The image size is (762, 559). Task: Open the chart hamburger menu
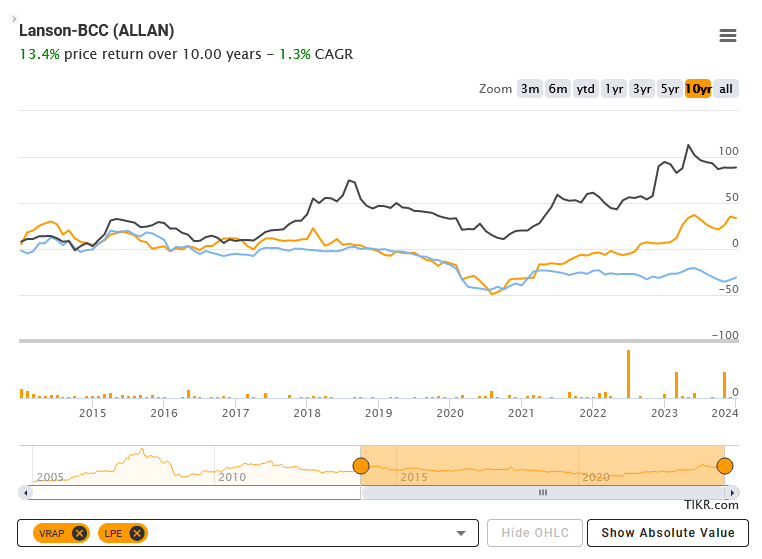(x=728, y=36)
